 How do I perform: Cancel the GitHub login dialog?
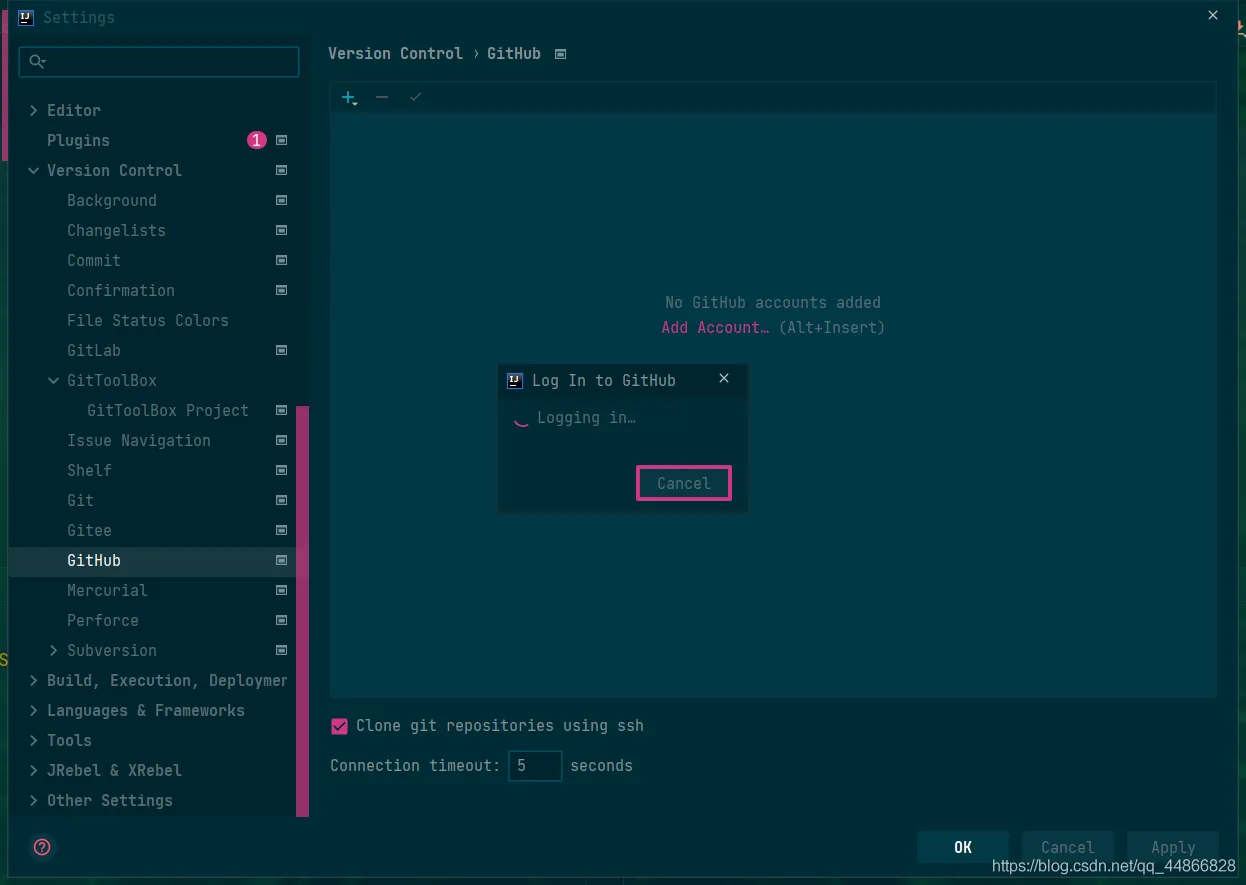684,483
